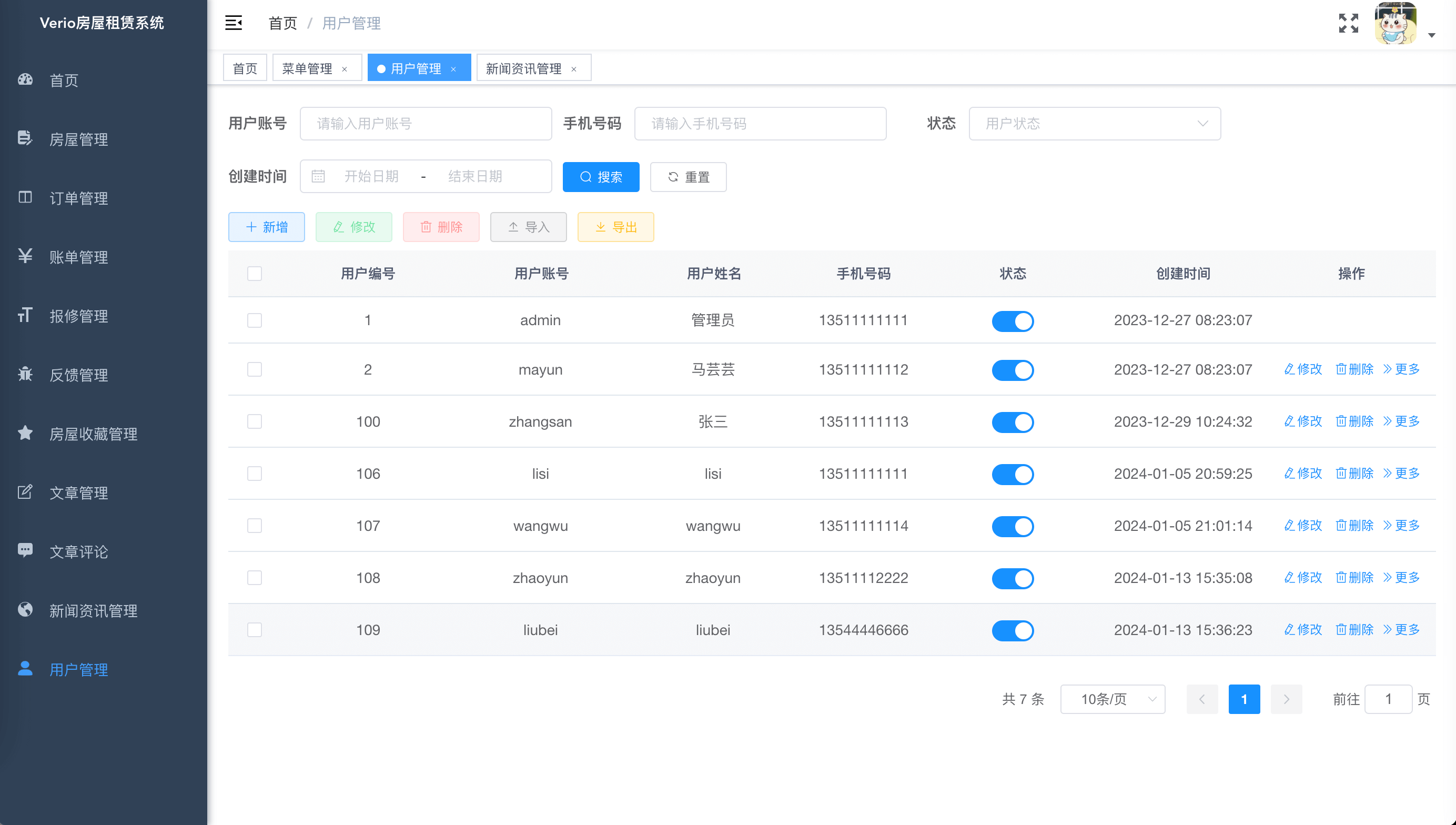The width and height of the screenshot is (1456, 825).
Task: Click the blue 搜索 button
Action: 600,177
